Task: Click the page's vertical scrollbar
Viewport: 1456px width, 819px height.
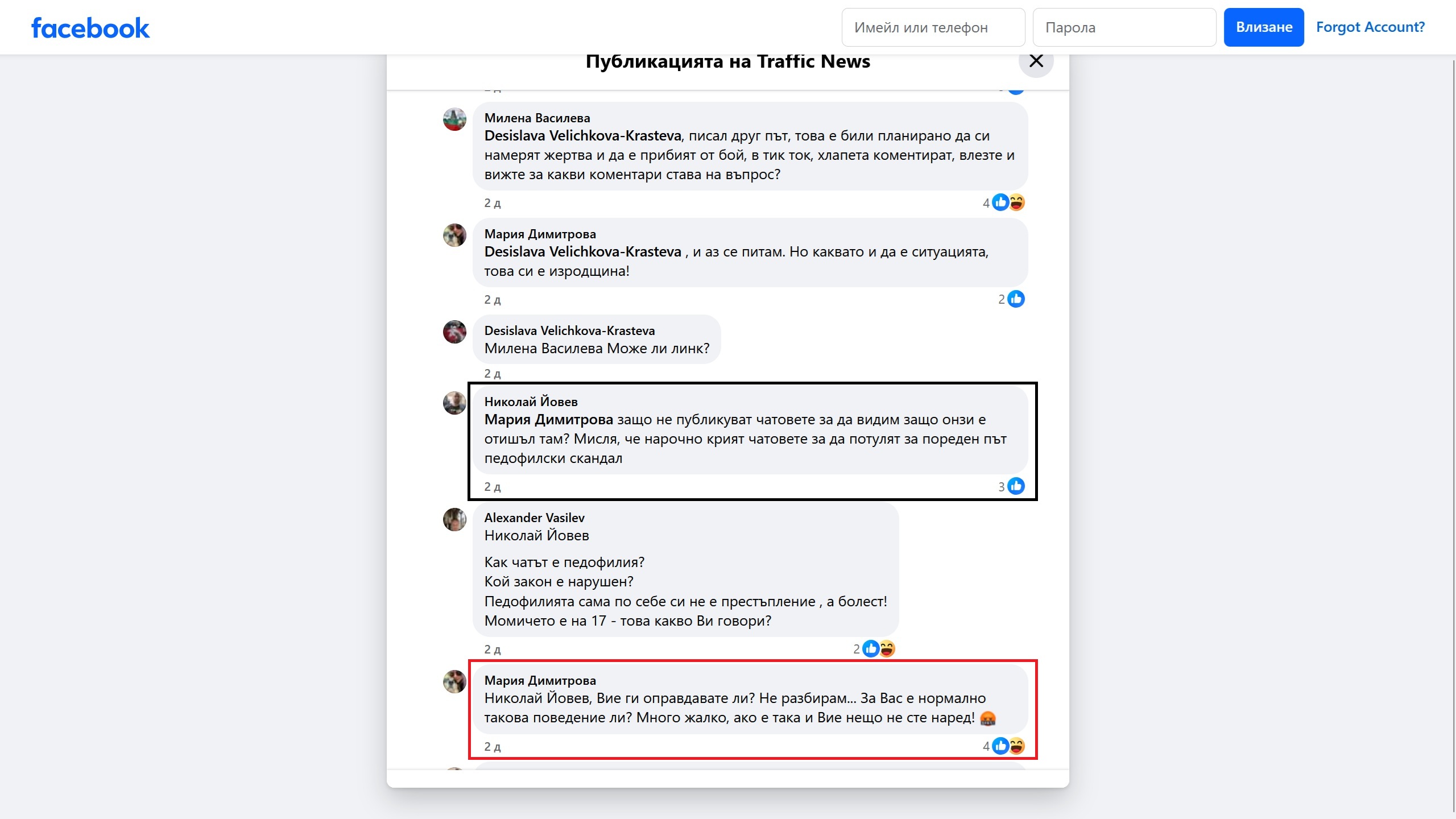Action: [1453, 437]
